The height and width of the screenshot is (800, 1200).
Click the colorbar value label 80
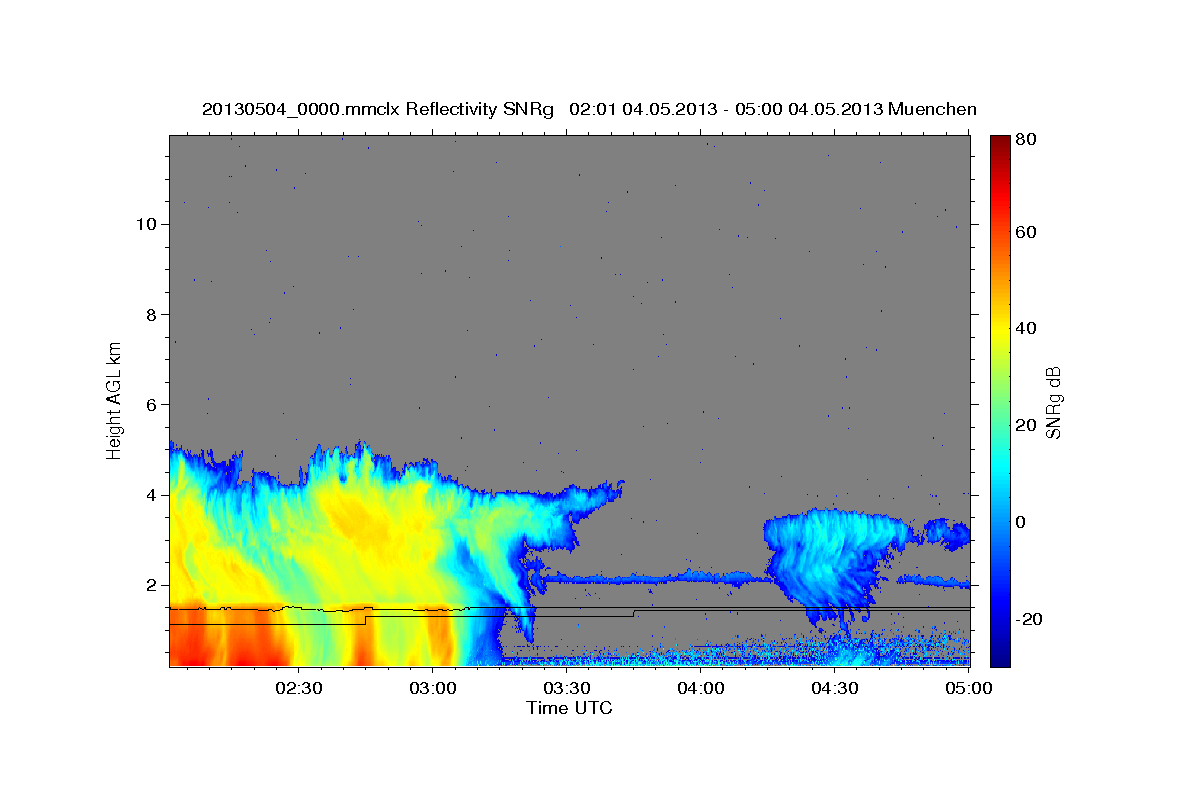(x=1024, y=139)
